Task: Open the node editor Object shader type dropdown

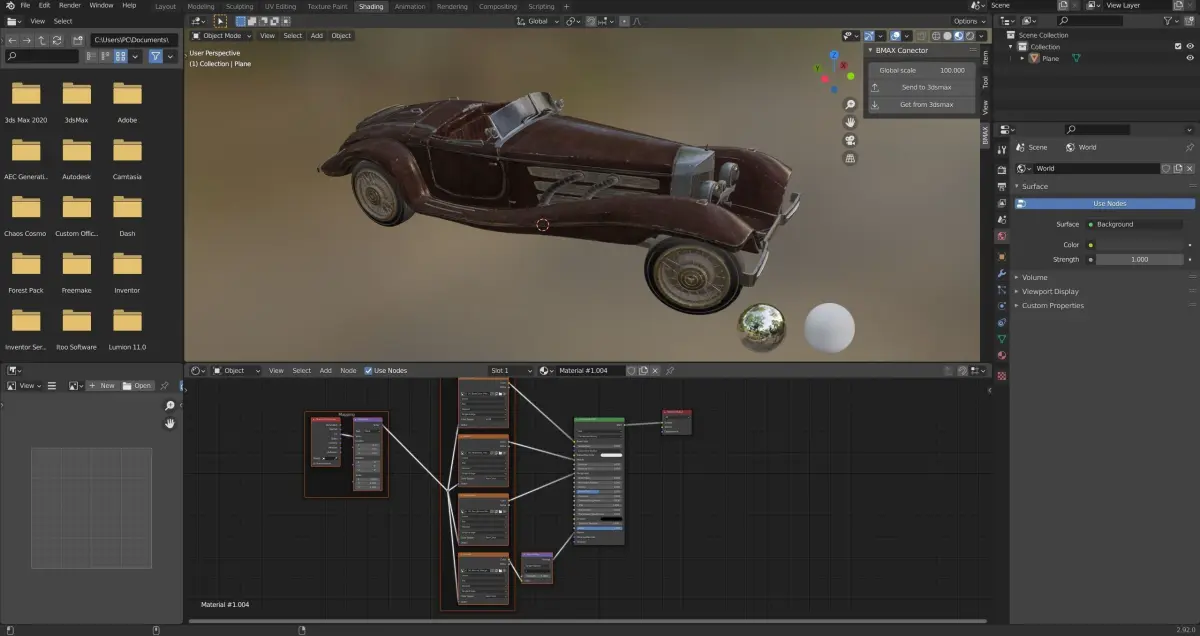Action: [x=237, y=371]
